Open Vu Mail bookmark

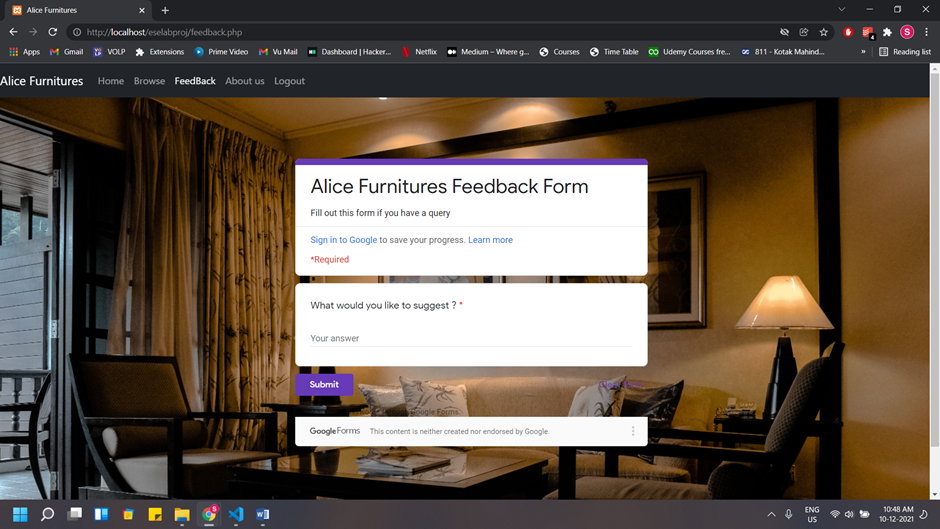278,52
